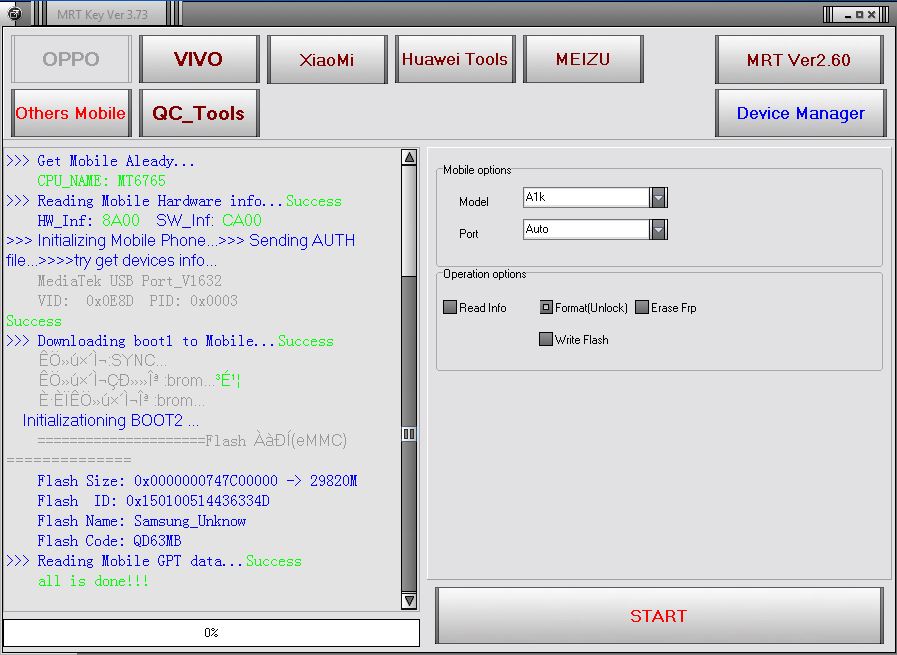Click the Initializationing BOOT2 log line

coord(111,420)
